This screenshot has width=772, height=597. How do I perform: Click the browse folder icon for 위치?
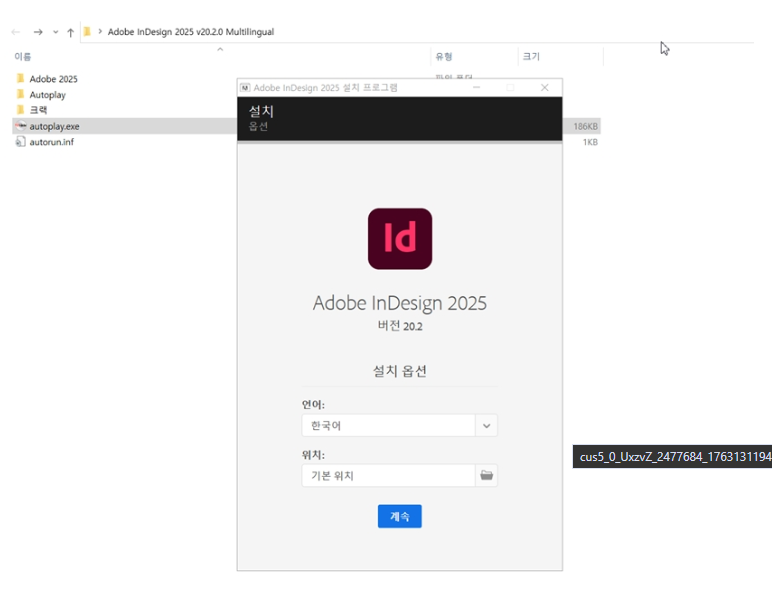coord(486,476)
